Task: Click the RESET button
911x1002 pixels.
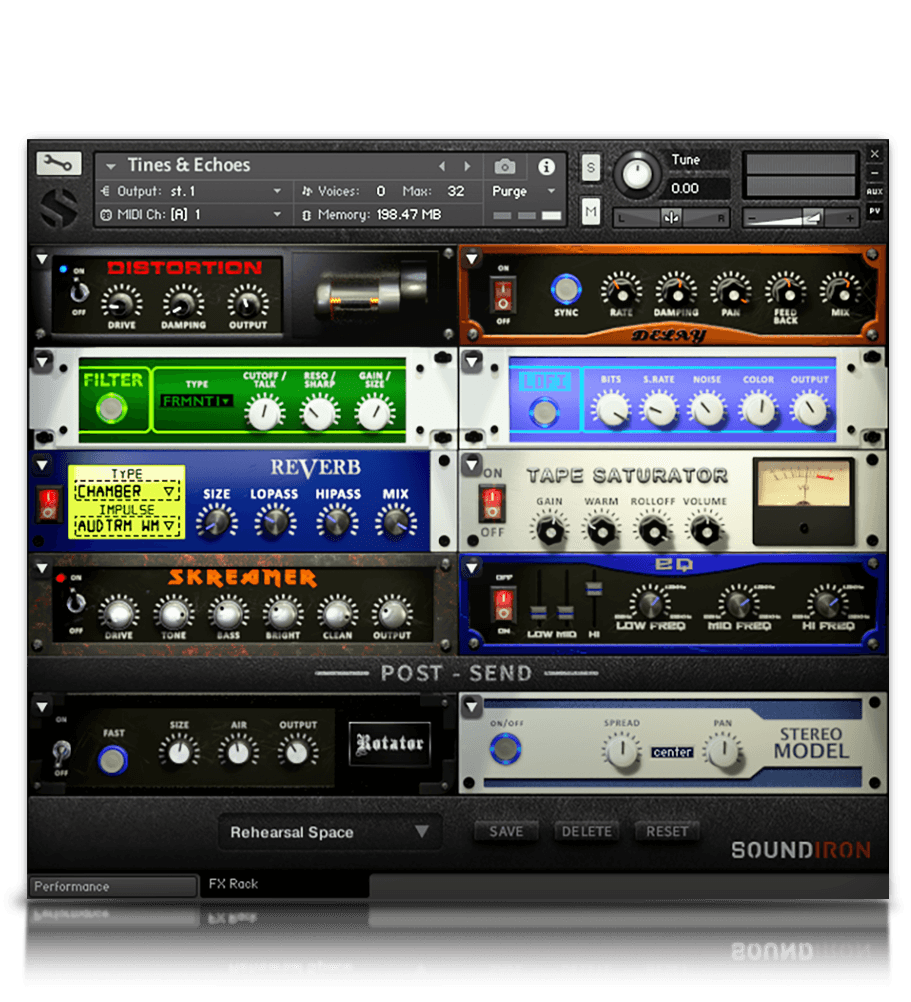Action: pyautogui.click(x=667, y=831)
